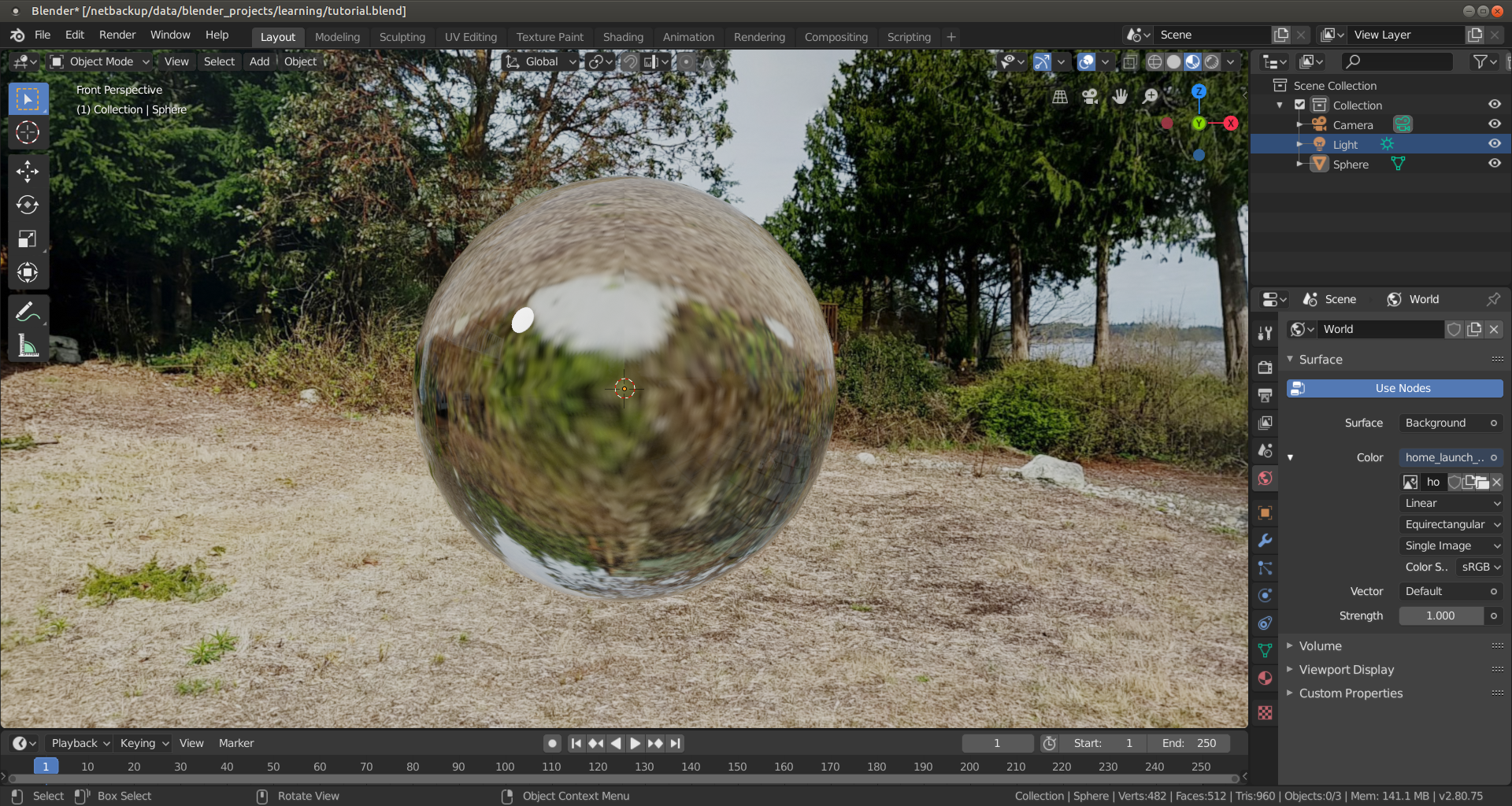Hide the Camera in outliner
This screenshot has width=1512, height=806.
1494,124
